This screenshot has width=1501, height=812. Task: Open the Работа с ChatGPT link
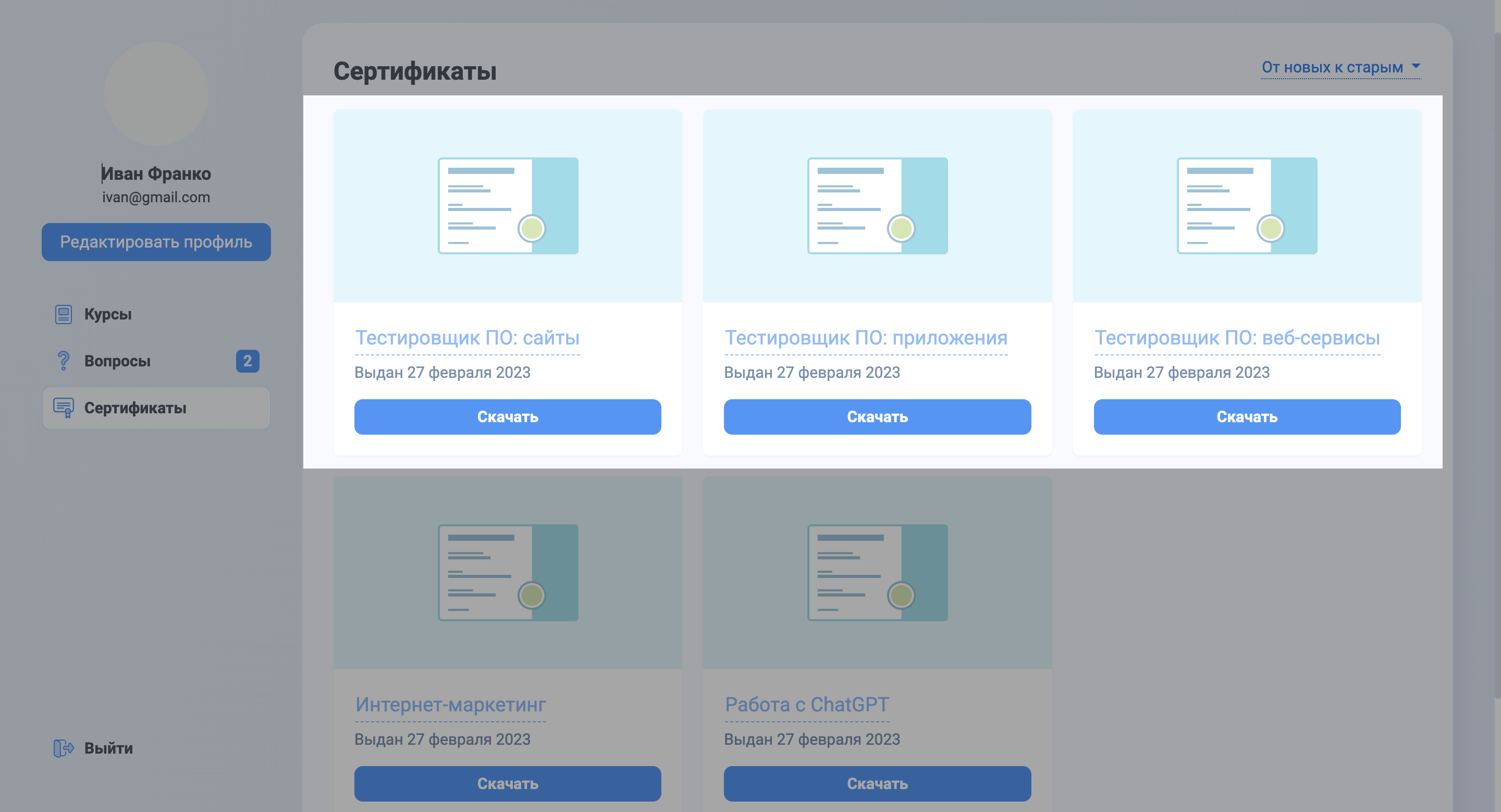(806, 705)
